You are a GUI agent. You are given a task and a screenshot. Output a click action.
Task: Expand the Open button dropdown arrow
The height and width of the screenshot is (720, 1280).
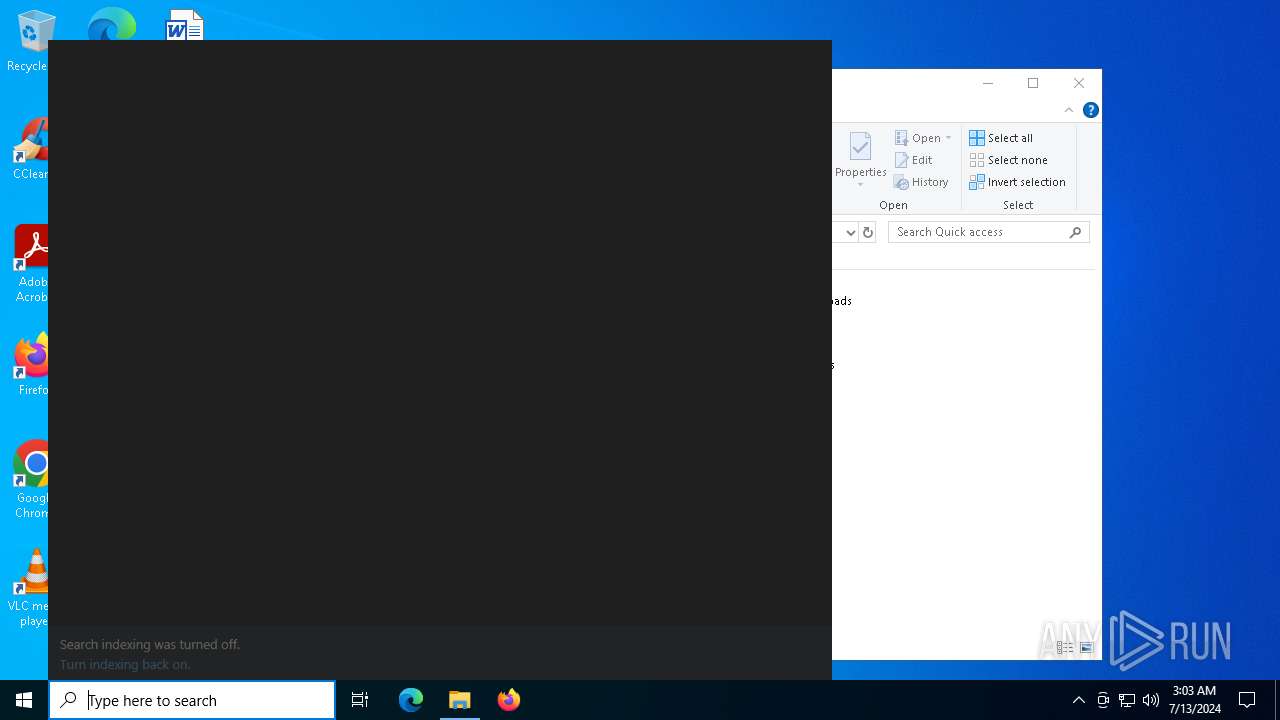(948, 138)
